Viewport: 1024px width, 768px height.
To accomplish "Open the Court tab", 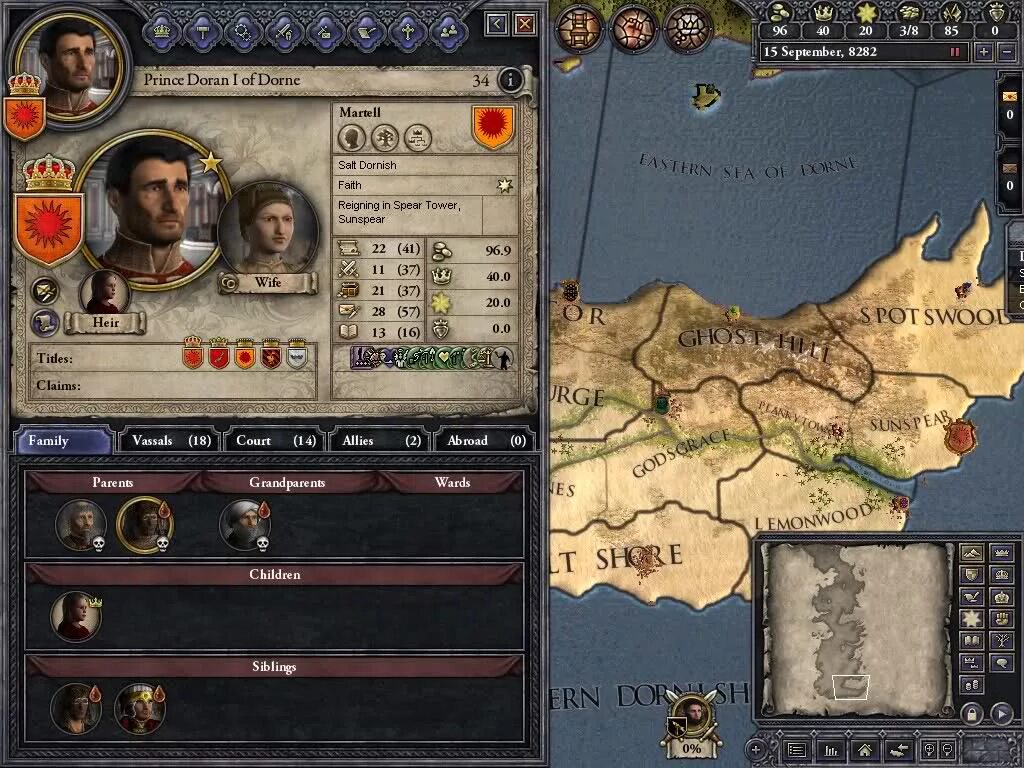I will click(275, 441).
